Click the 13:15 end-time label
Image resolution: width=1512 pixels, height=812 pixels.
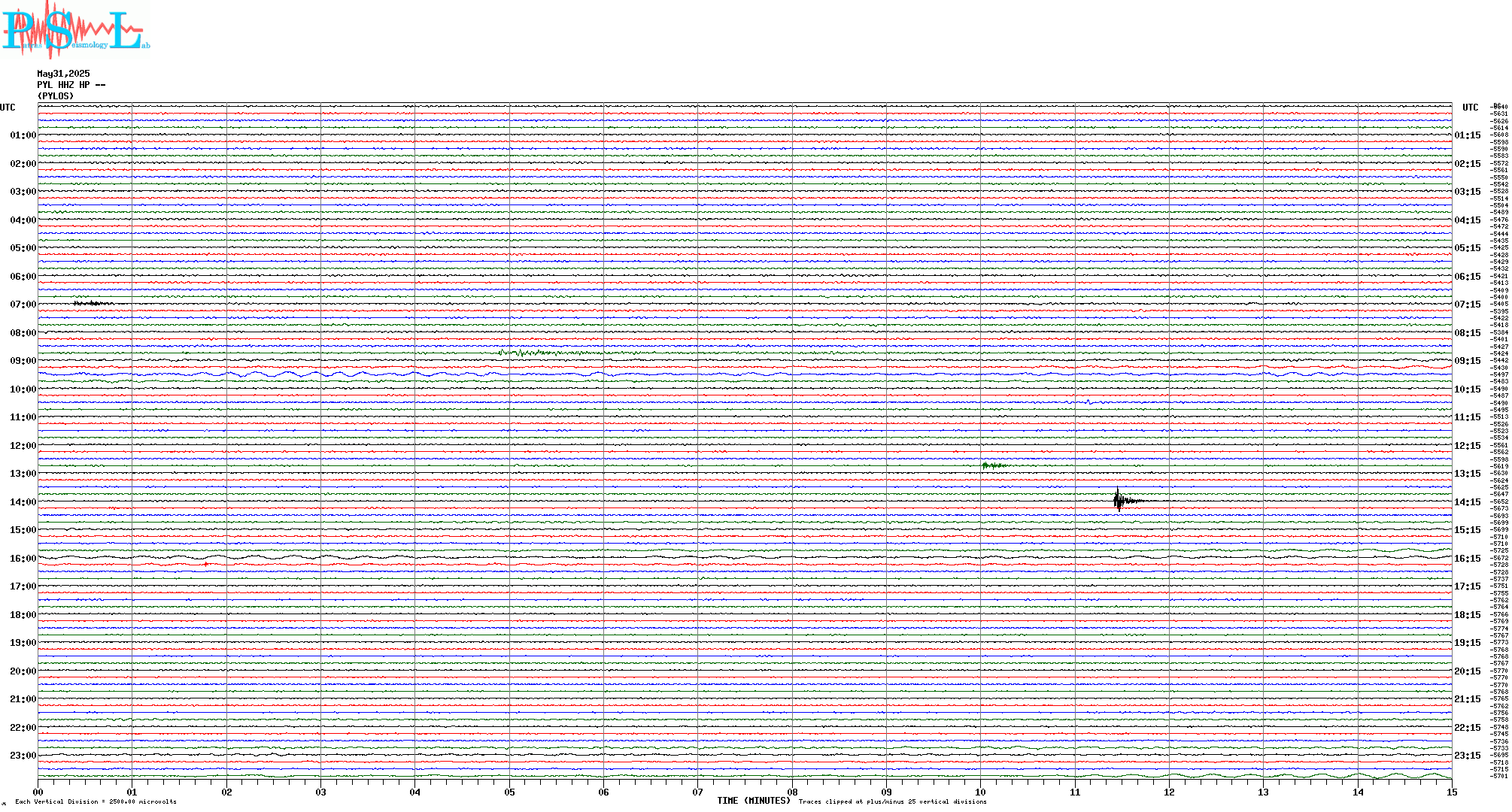1468,474
